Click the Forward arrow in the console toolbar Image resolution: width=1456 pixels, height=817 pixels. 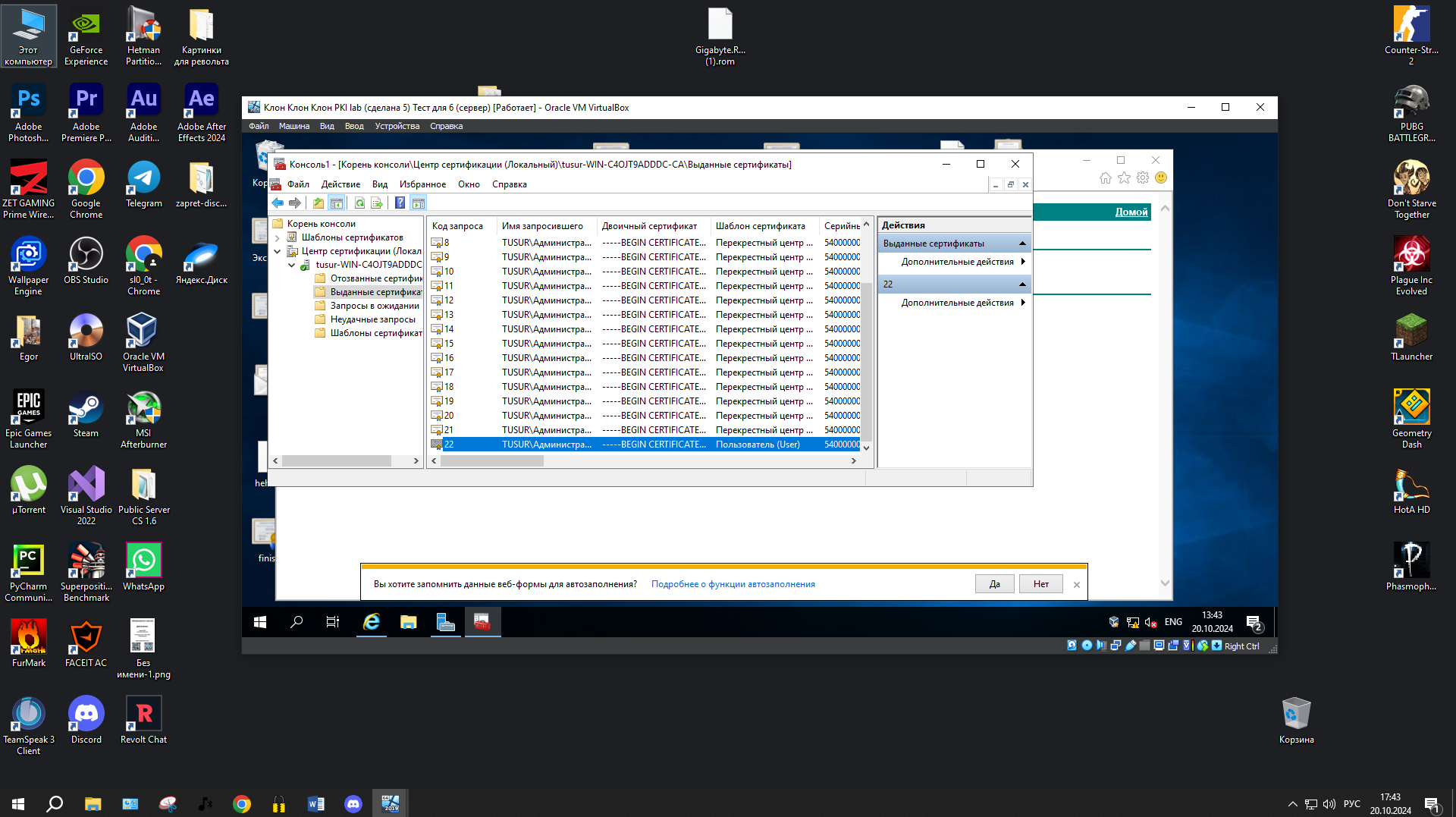point(295,203)
